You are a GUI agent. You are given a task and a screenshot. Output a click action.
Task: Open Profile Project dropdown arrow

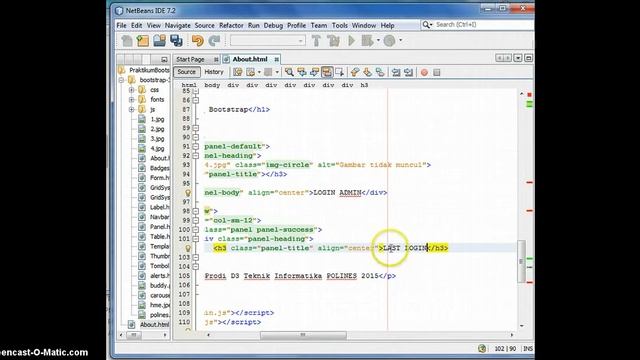coord(400,40)
